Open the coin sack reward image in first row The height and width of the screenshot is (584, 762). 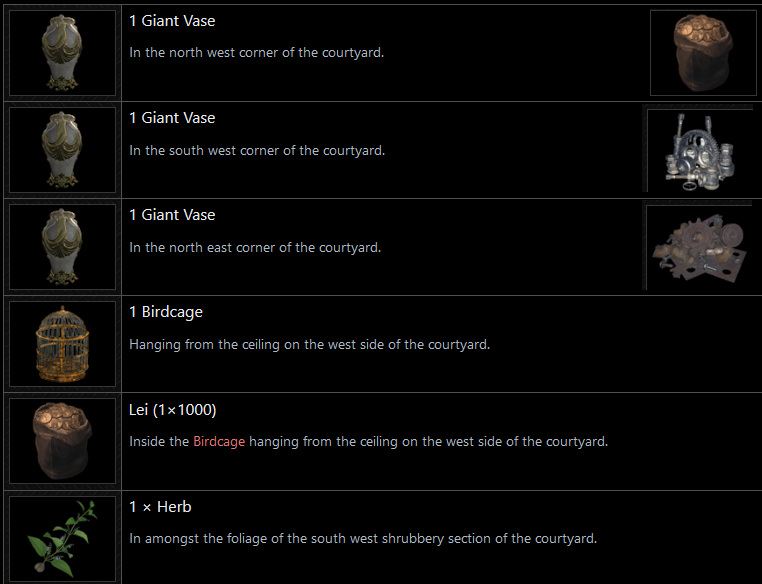702,52
